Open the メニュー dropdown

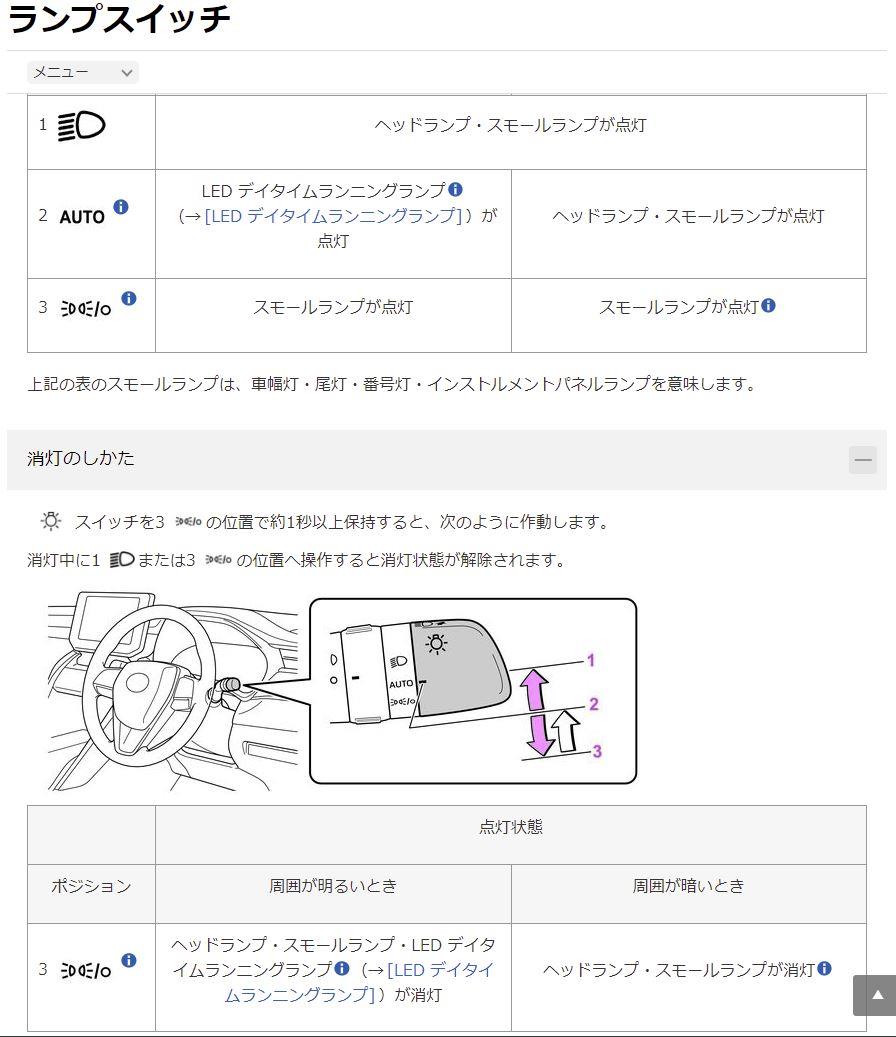coord(83,72)
